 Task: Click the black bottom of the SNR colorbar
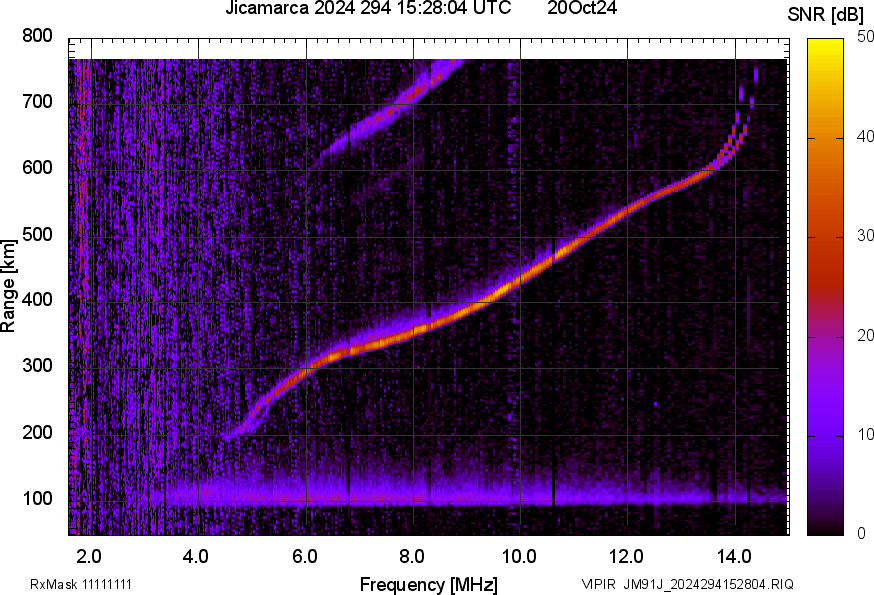click(x=826, y=529)
